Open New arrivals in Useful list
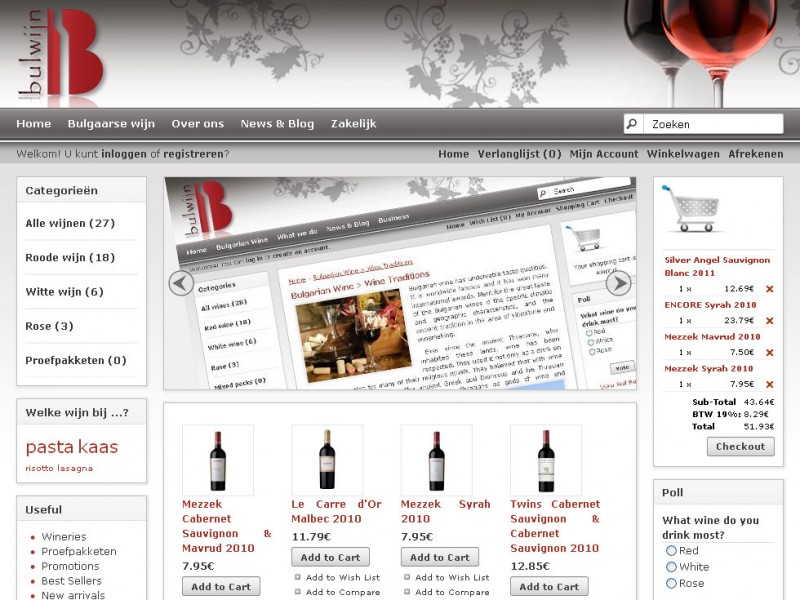The height and width of the screenshot is (600, 800). point(73,595)
